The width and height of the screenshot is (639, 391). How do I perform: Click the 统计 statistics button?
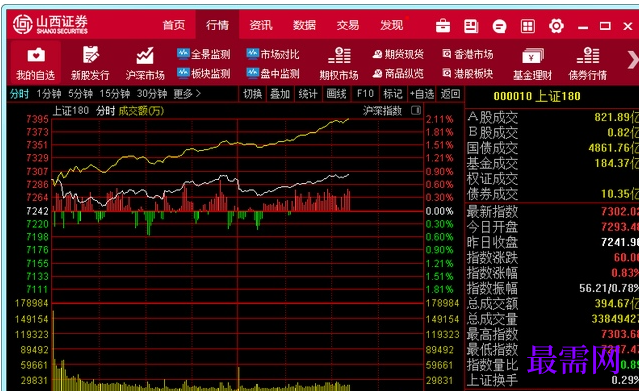308,94
